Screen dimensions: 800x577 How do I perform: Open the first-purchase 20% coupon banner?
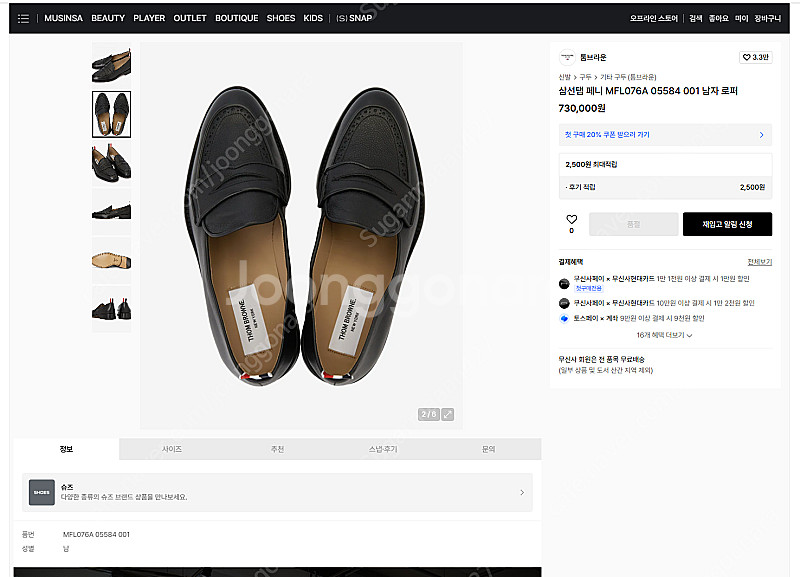(665, 135)
